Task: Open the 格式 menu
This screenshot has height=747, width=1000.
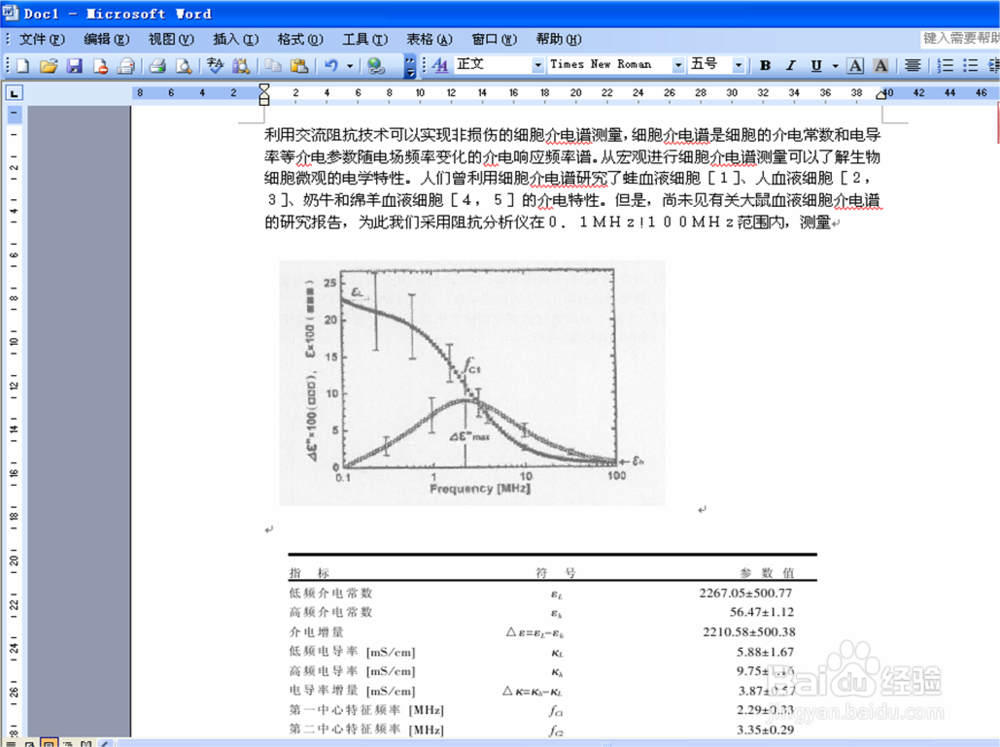Action: (299, 39)
